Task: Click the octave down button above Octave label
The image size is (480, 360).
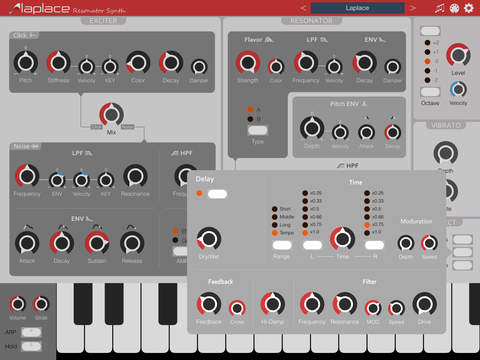Action: (x=430, y=92)
